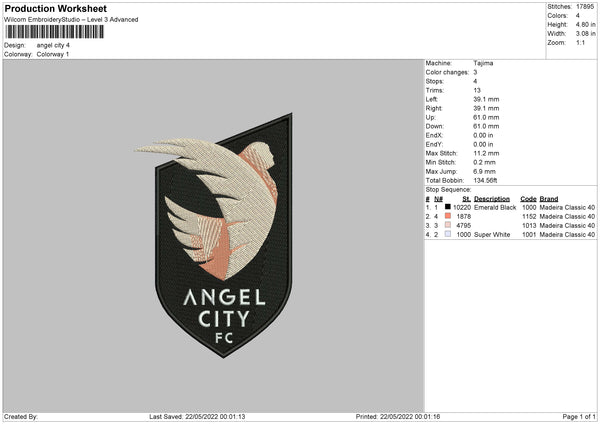Click the Min Stitch value 0.2 mm
Viewport: 600px width, 424px height.
pos(484,162)
